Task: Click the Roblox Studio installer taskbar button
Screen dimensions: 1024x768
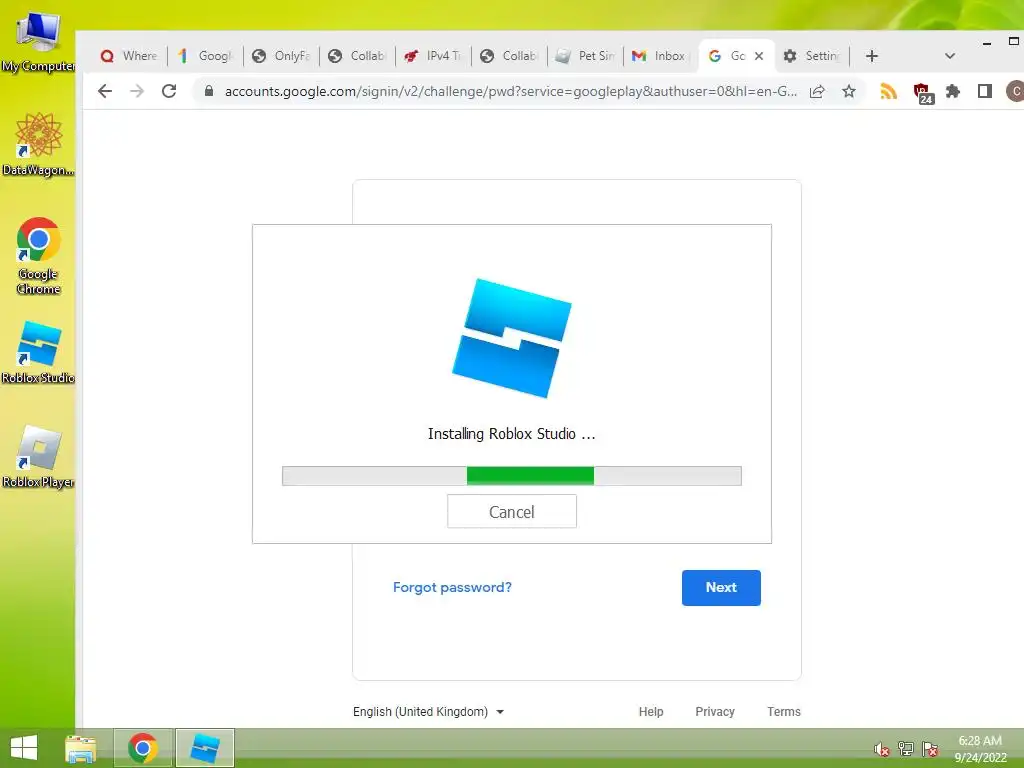Action: point(204,748)
